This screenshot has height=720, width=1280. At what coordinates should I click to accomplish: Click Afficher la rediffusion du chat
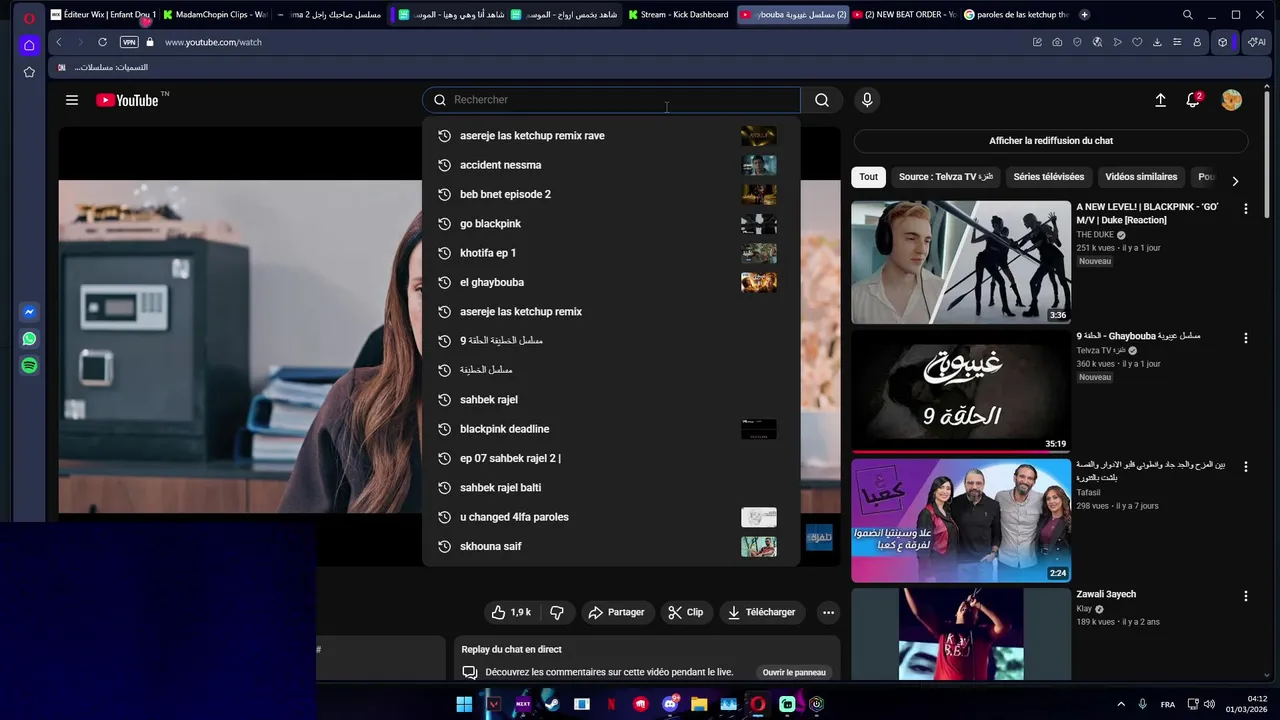coord(1051,141)
